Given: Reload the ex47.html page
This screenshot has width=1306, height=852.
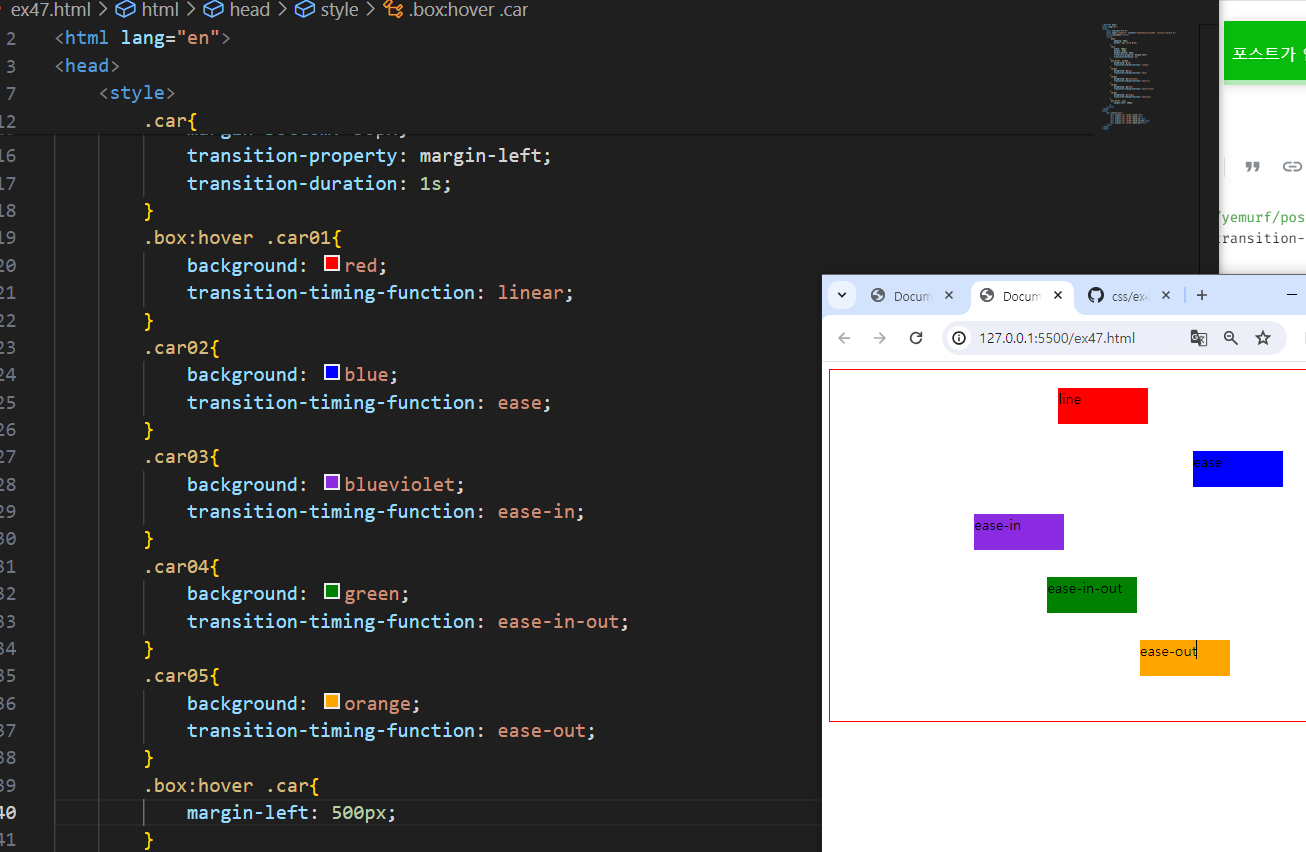Looking at the screenshot, I should tap(916, 338).
